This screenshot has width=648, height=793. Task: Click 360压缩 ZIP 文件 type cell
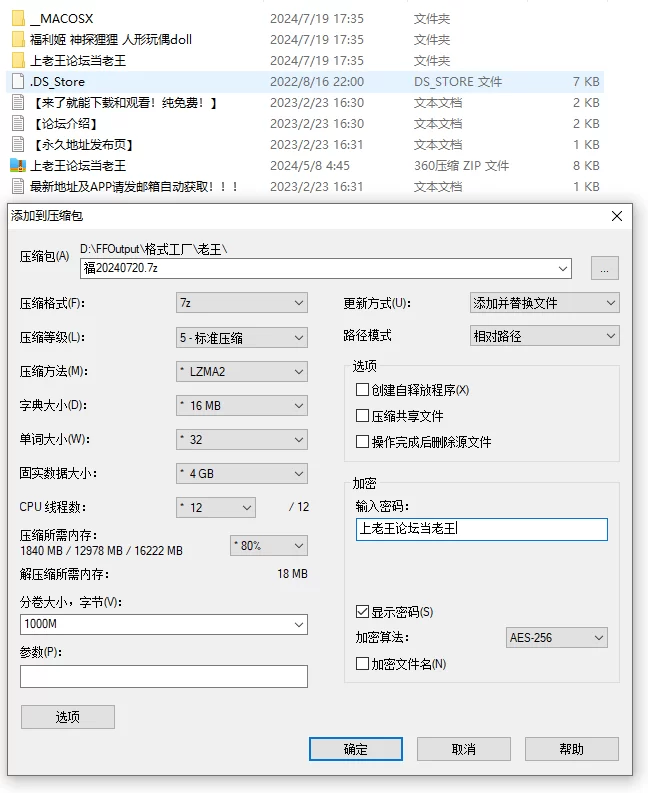pos(461,165)
